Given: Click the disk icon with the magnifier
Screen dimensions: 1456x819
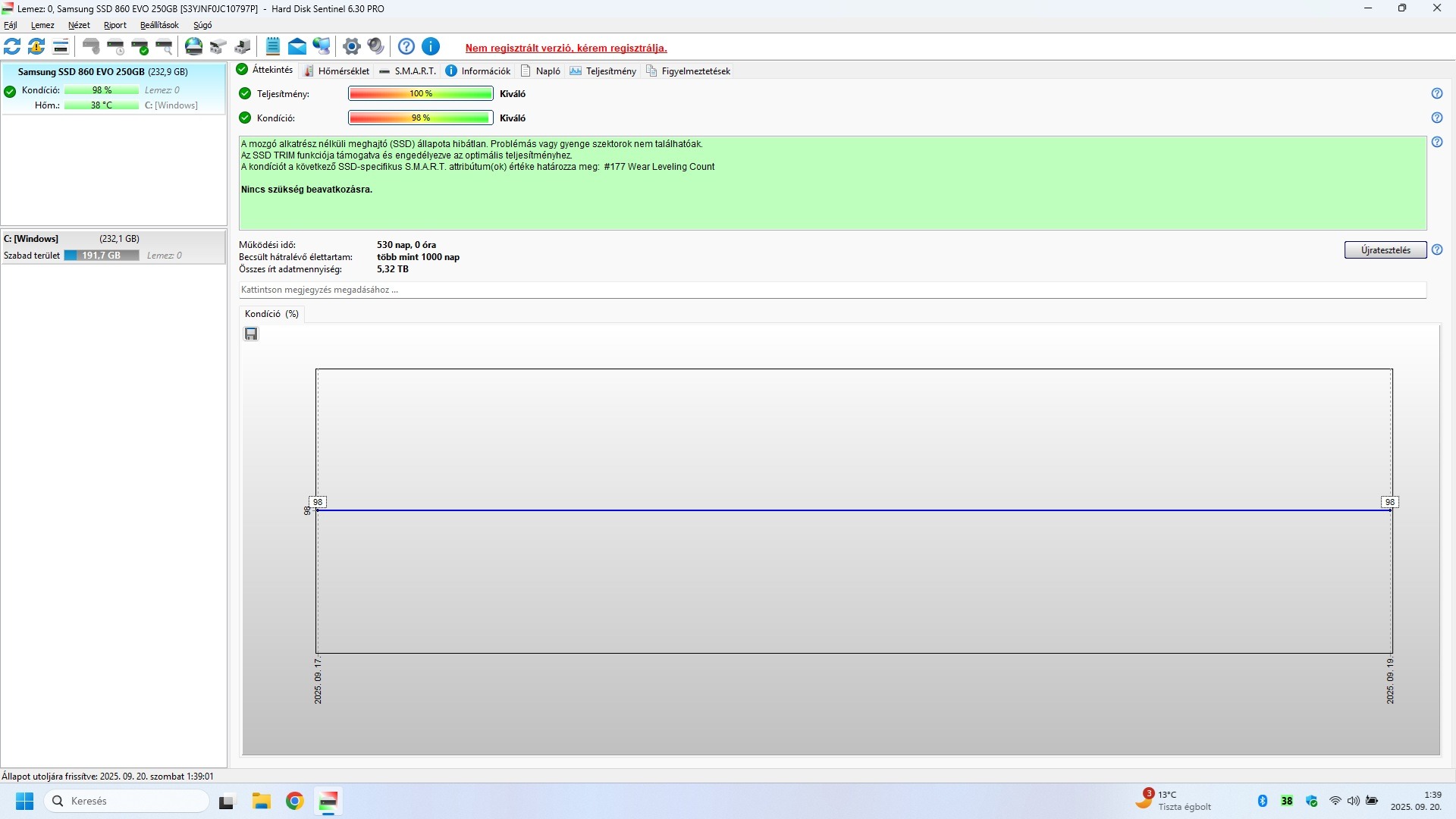Looking at the screenshot, I should [164, 47].
